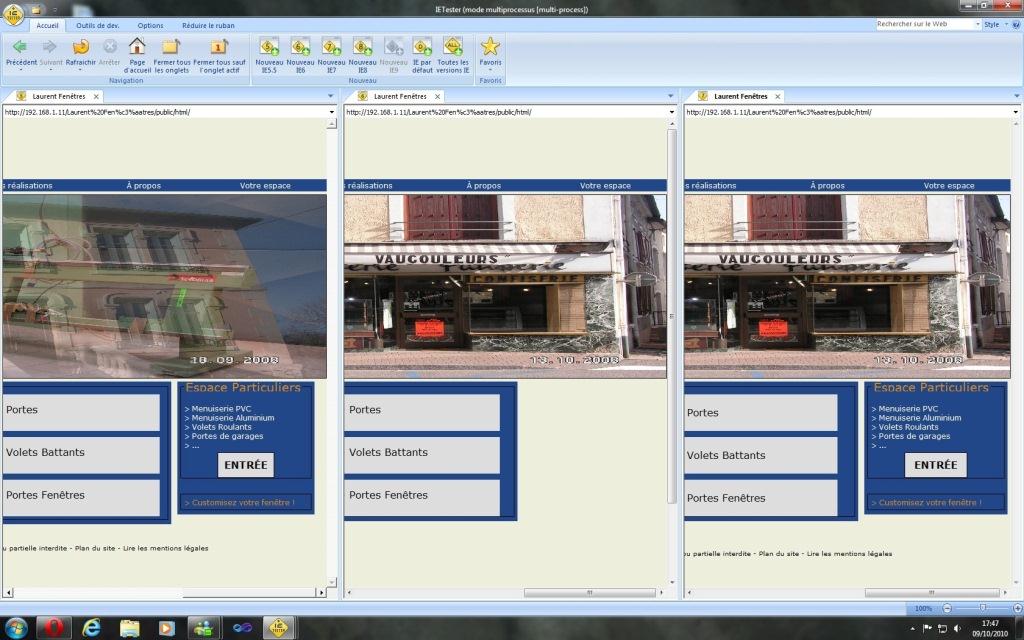Open Windows Live Messenger taskbar icon
The width and height of the screenshot is (1024, 640).
click(204, 628)
